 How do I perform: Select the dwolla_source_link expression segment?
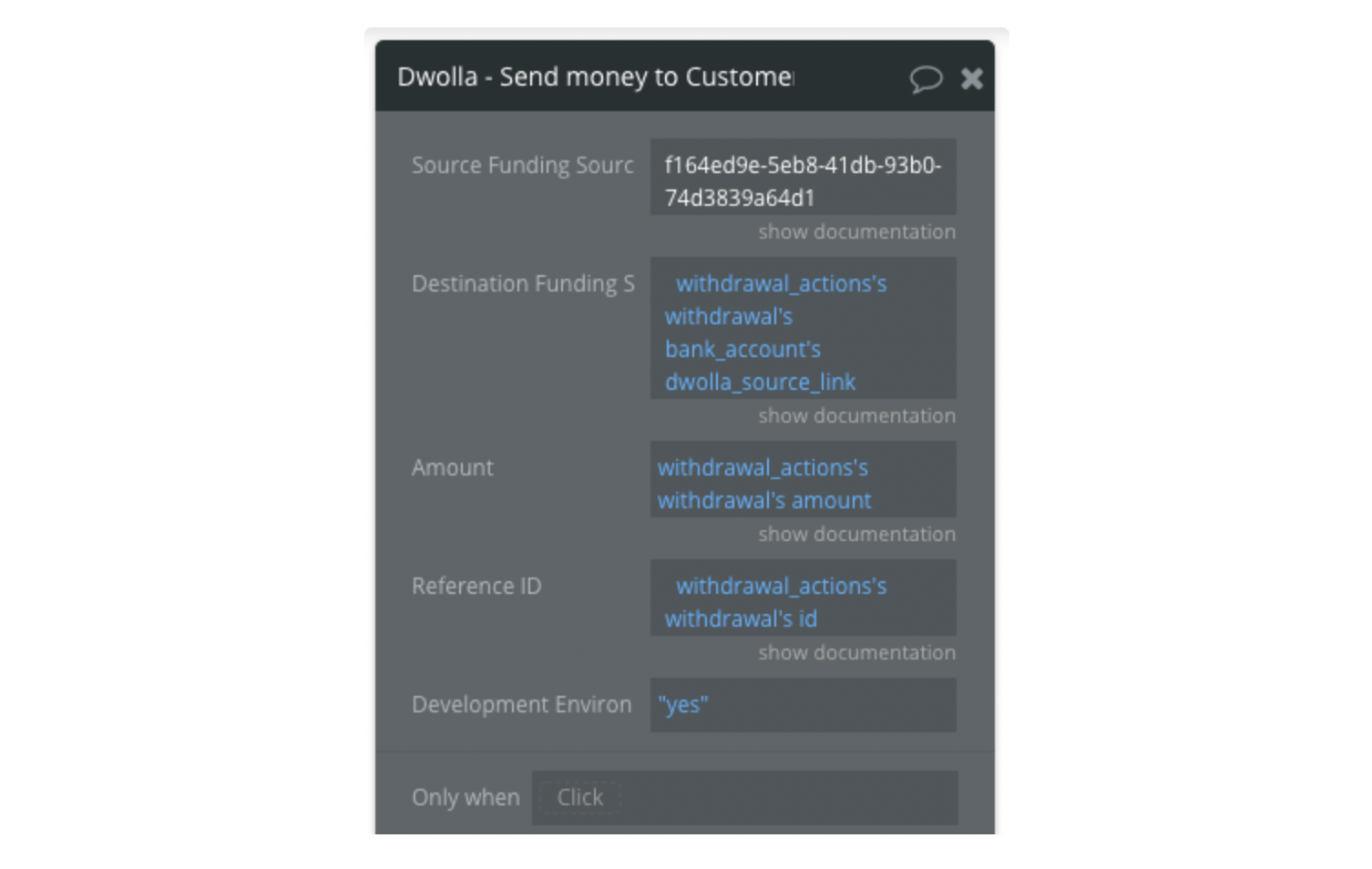[x=760, y=382]
